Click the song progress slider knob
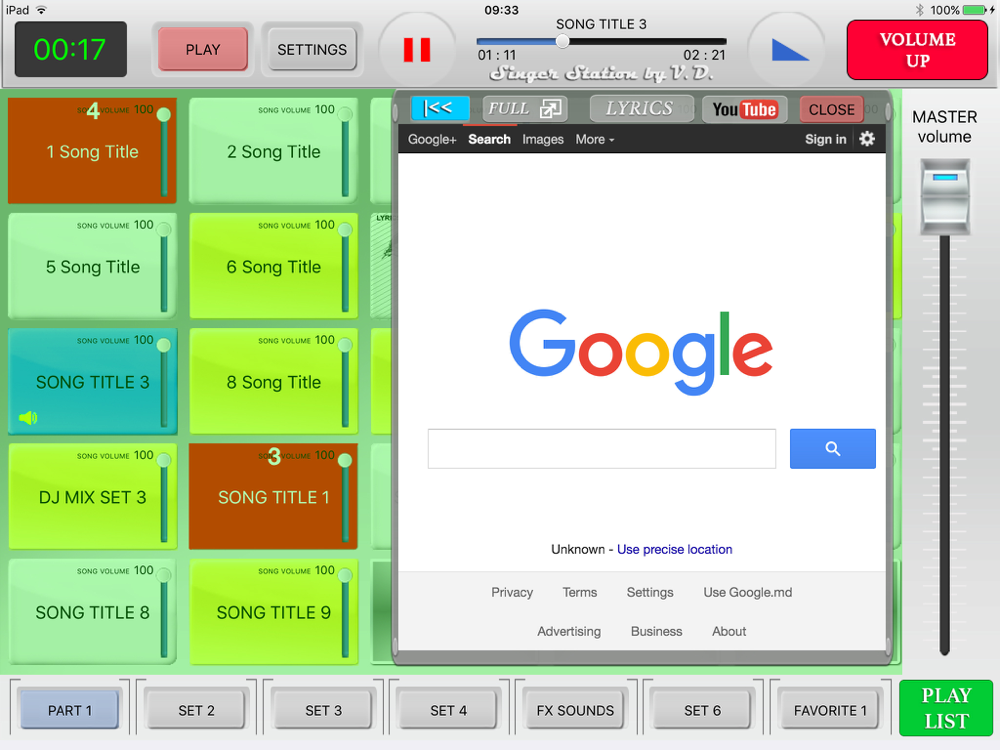The height and width of the screenshot is (750, 1000). tap(562, 41)
